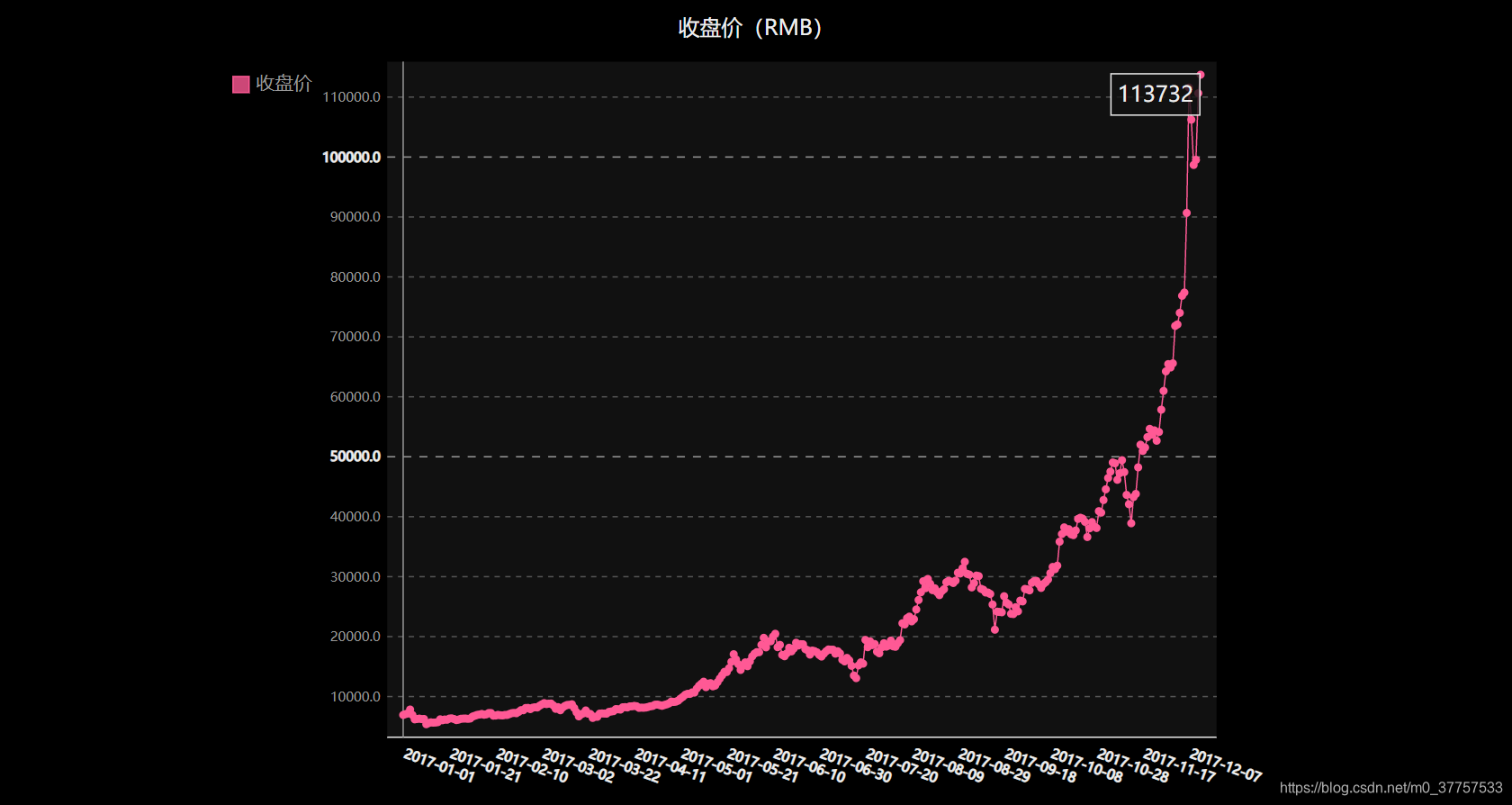Click the 40000.0 y-axis label

[355, 517]
